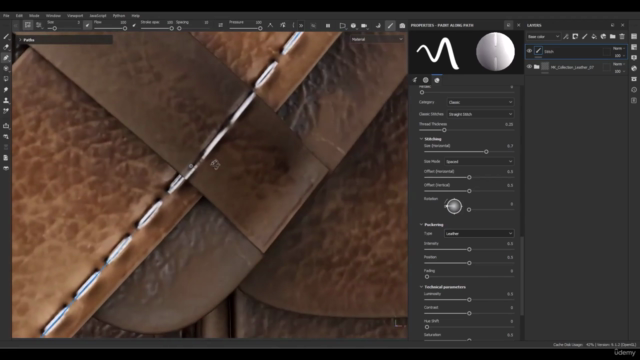Open the Classic Stitches dropdown
640x360 pixels.
480,114
